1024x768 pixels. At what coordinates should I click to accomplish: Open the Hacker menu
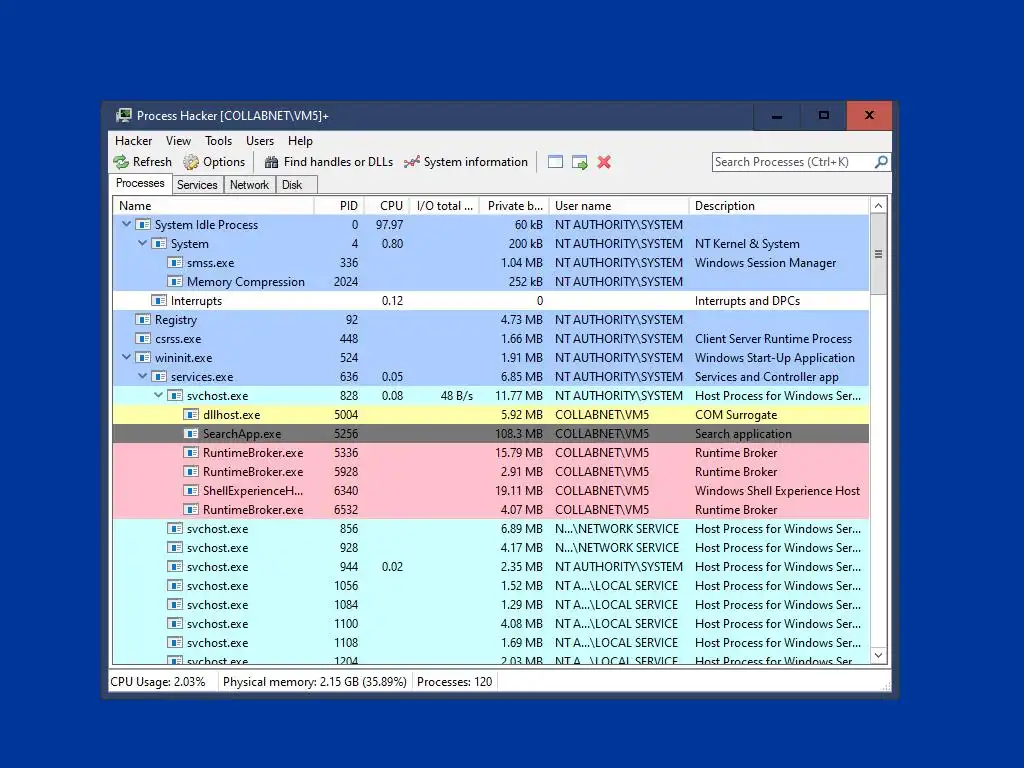tap(133, 141)
